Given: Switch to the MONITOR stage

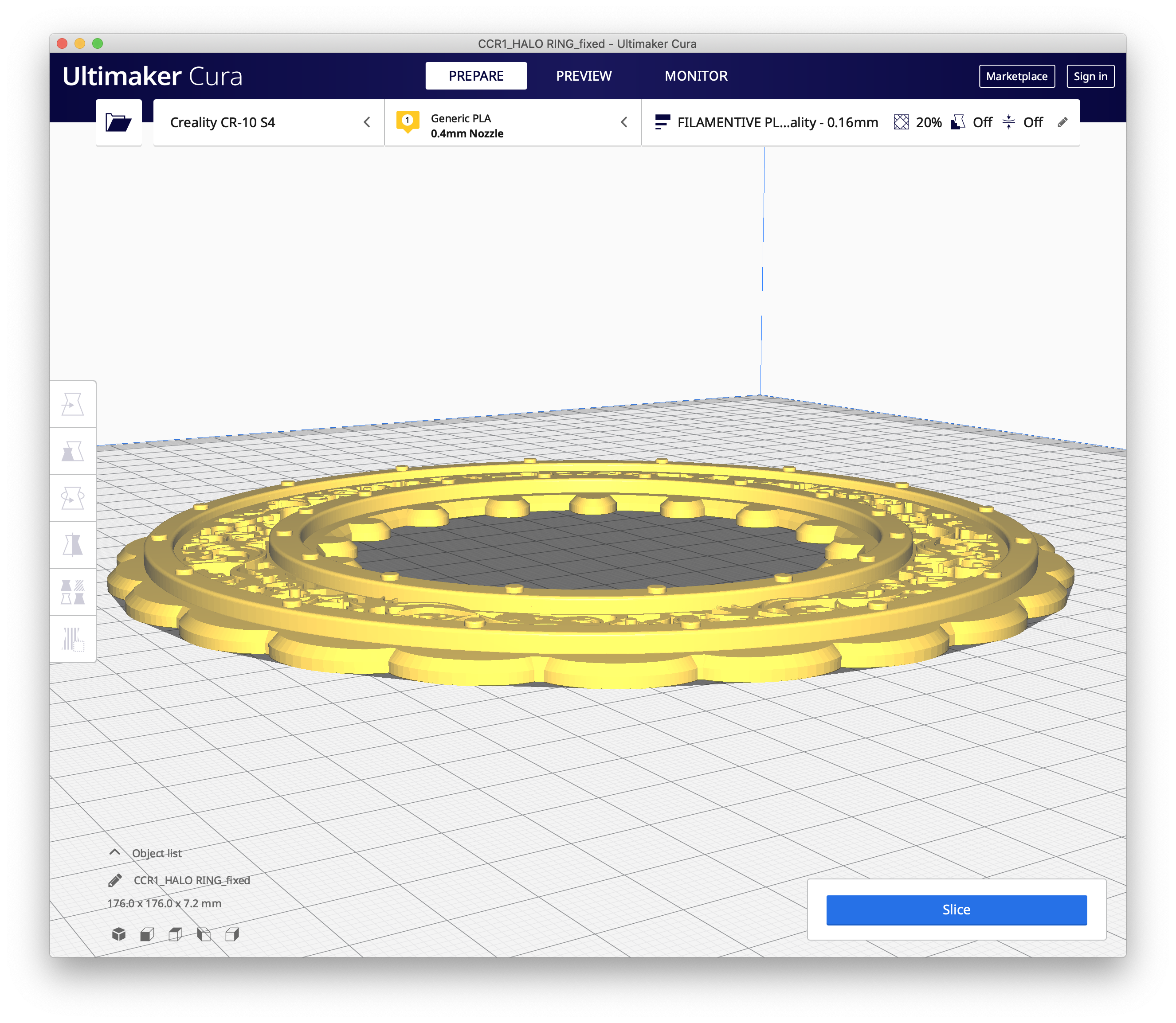Looking at the screenshot, I should [x=696, y=76].
